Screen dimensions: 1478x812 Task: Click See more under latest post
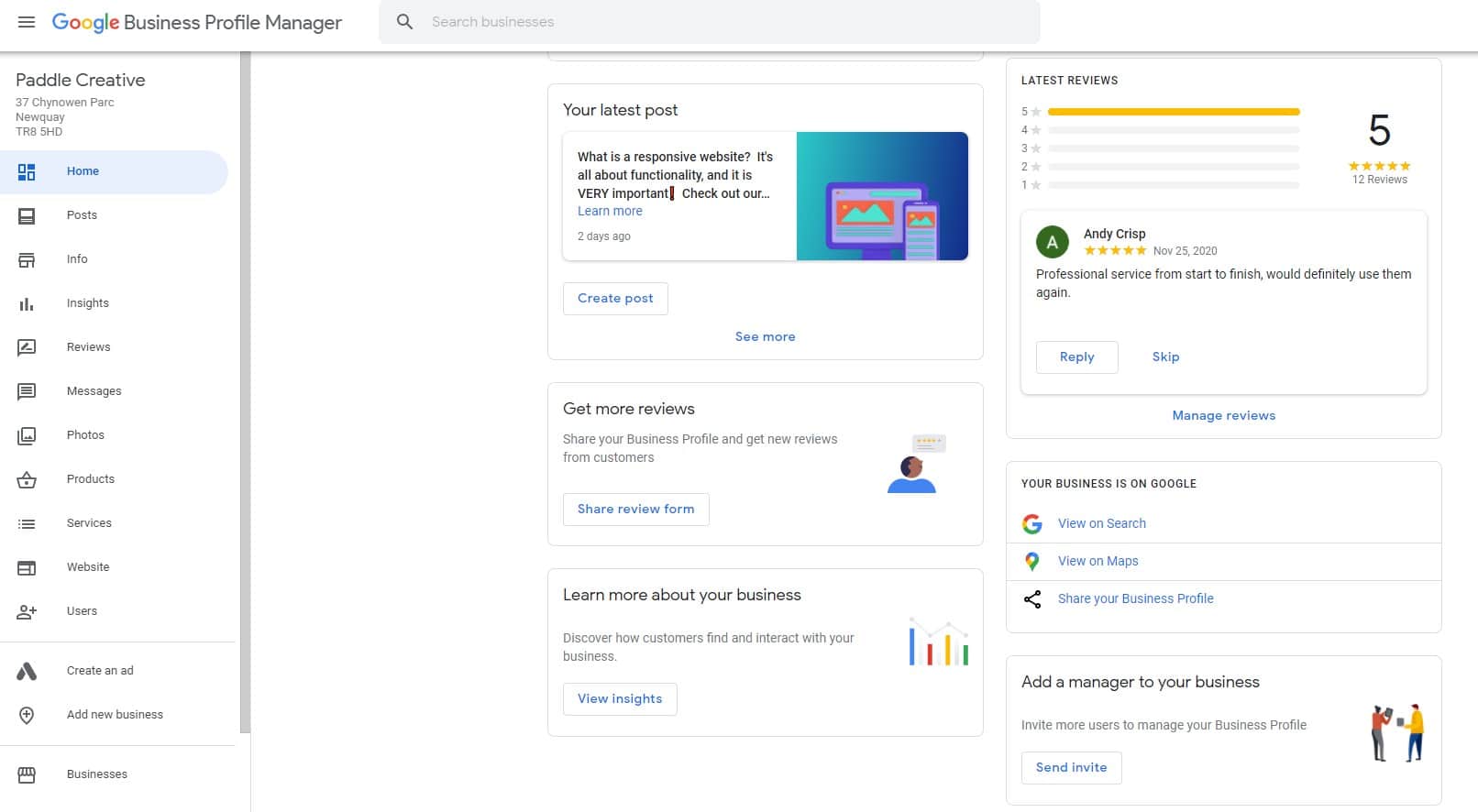click(x=765, y=336)
